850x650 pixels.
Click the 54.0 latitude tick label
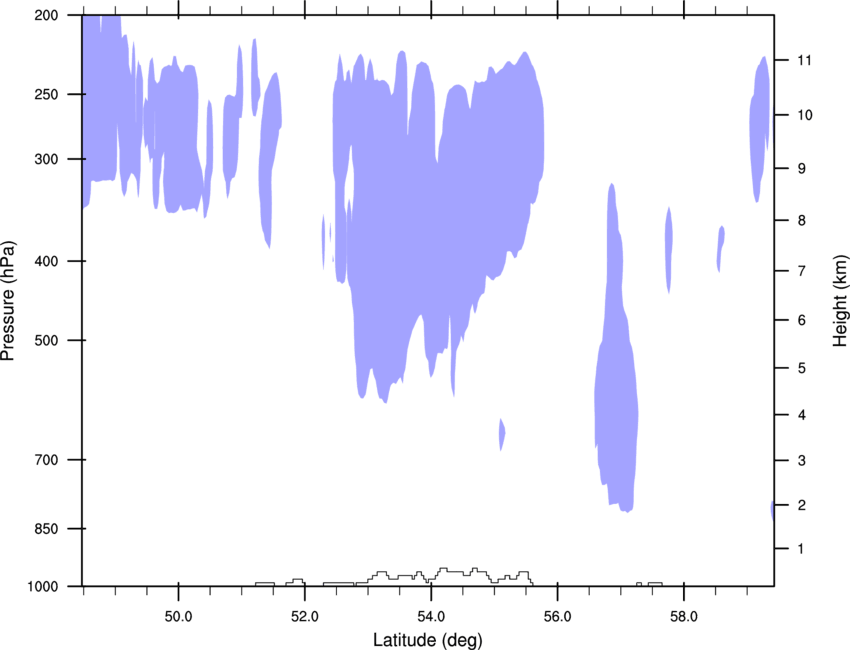[431, 613]
